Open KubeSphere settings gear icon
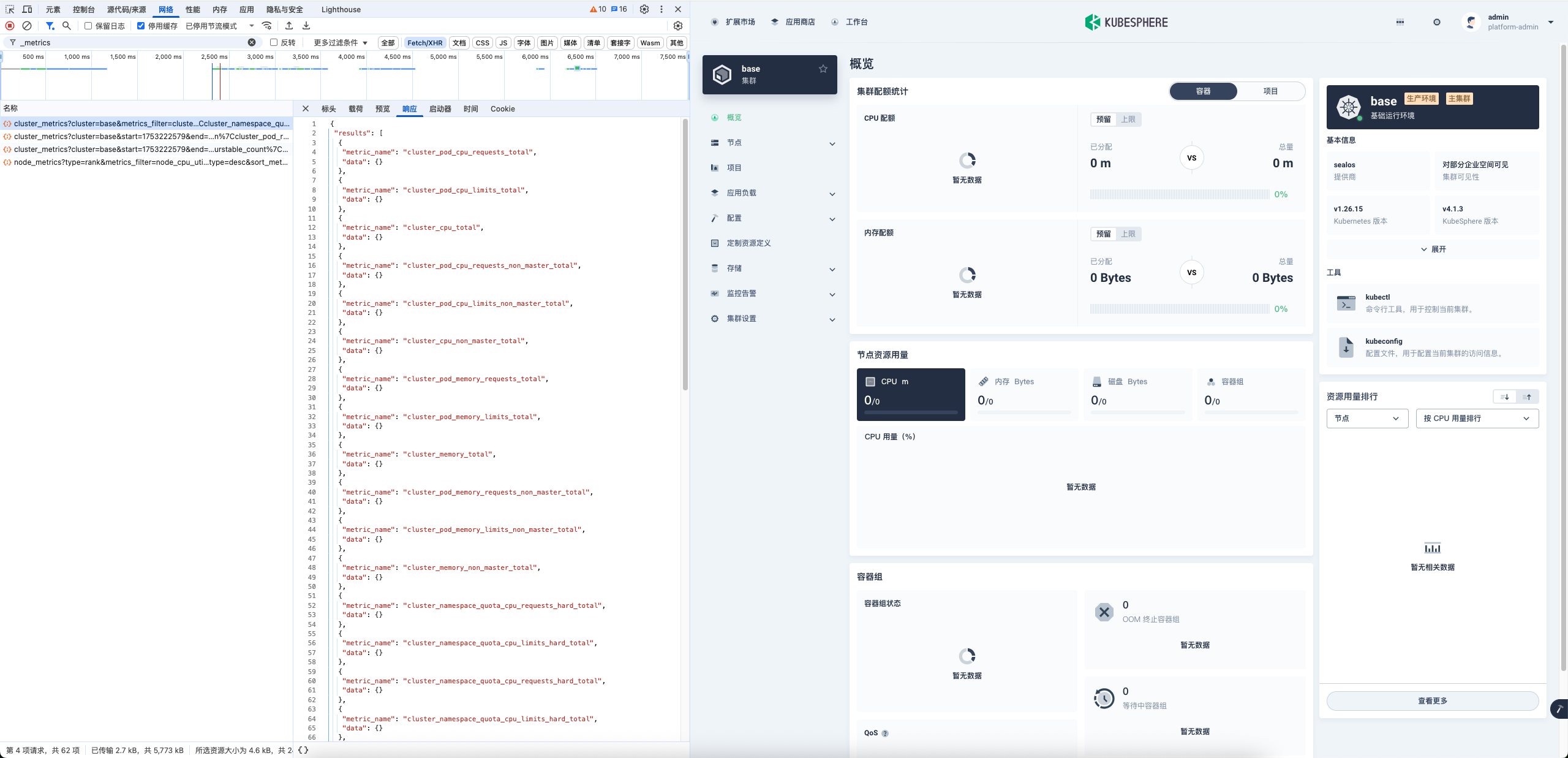The height and width of the screenshot is (758, 1568). click(1437, 22)
